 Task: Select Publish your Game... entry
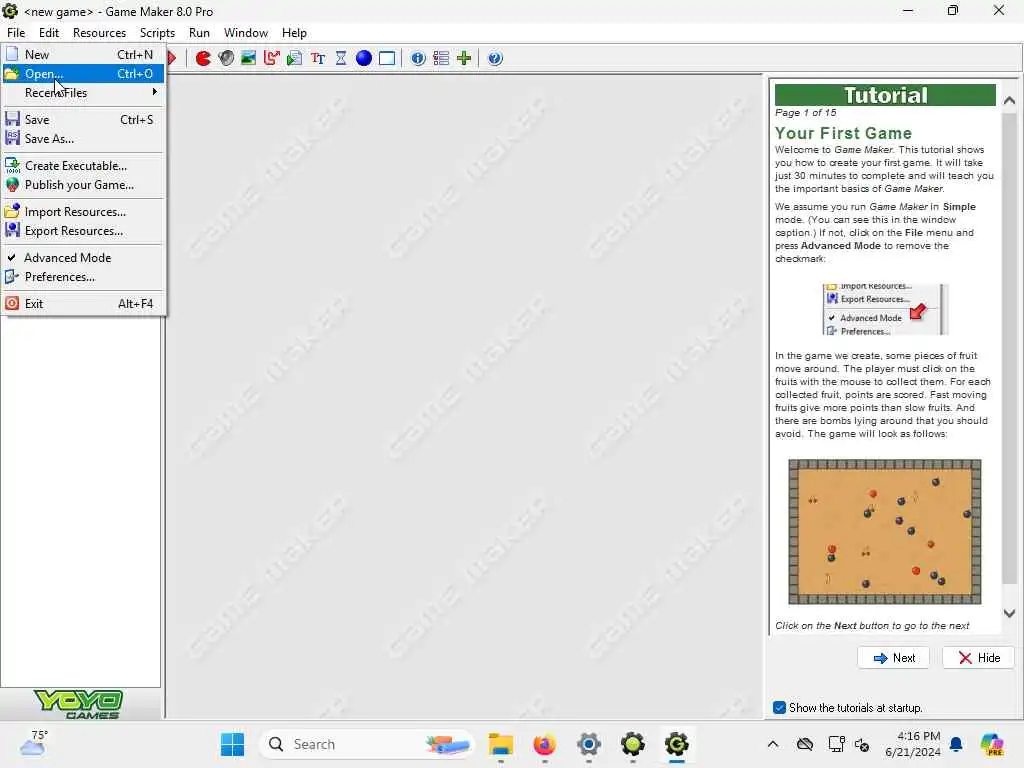[83, 185]
